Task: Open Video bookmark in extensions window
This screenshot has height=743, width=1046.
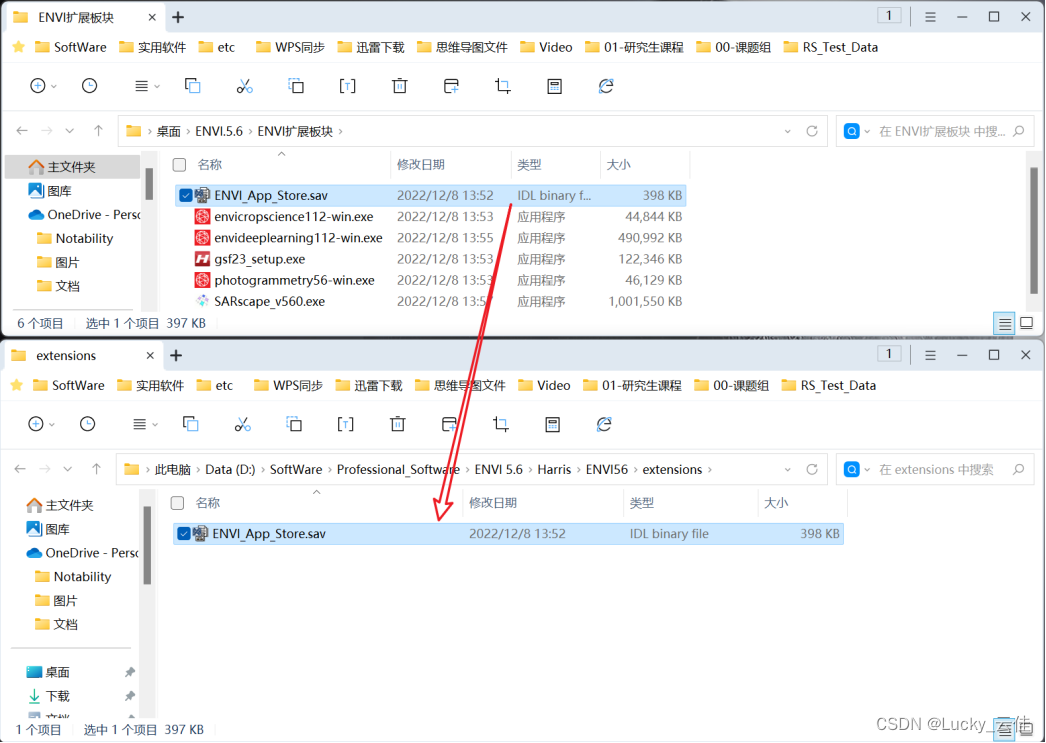Action: point(546,385)
